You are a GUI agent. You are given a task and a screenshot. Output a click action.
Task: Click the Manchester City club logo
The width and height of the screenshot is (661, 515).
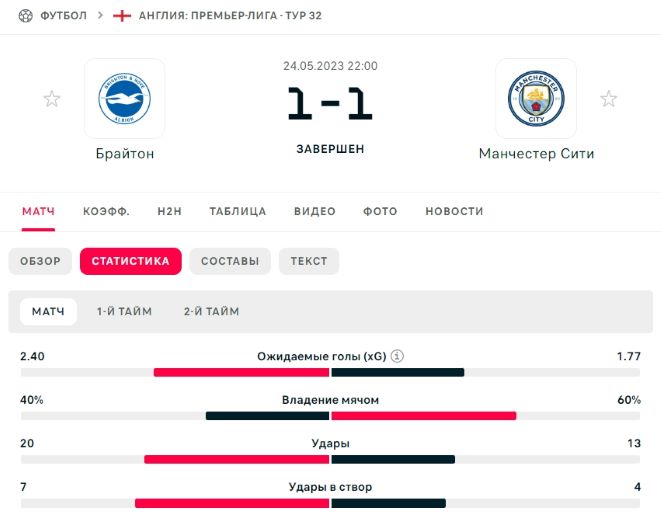(x=536, y=98)
